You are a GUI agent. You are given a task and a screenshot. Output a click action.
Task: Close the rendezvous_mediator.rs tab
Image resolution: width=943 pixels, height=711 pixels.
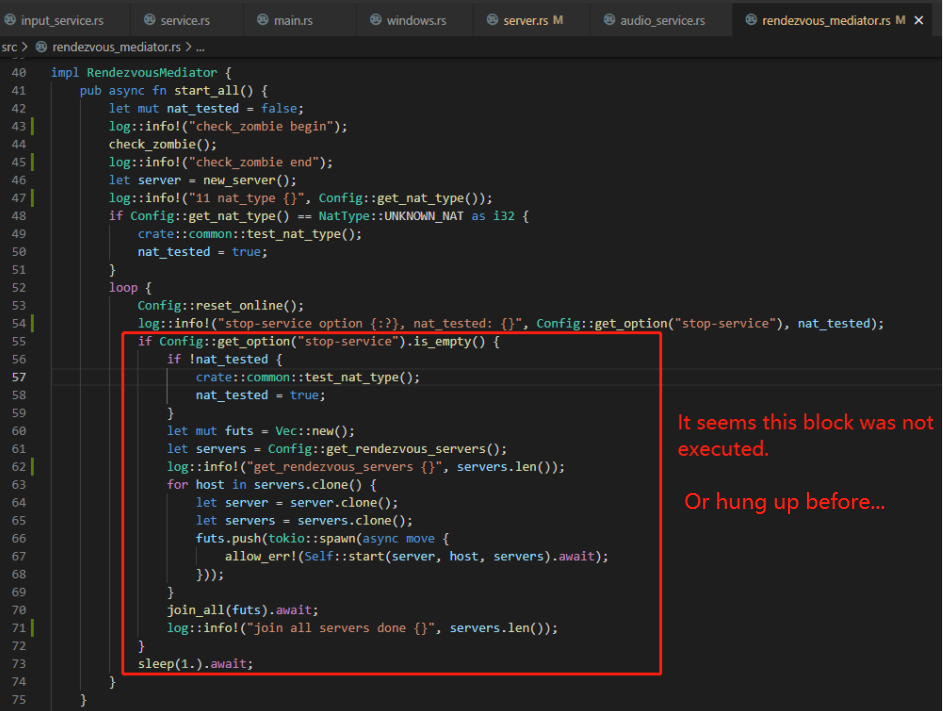pyautogui.click(x=918, y=18)
